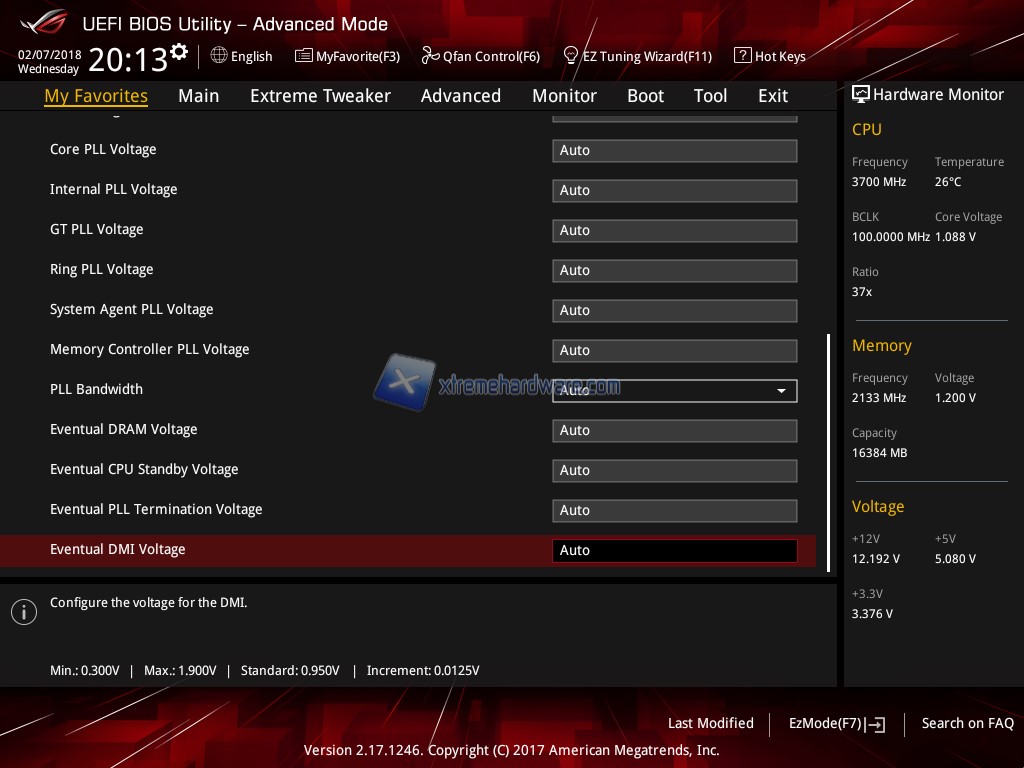Click the vertical scrollbar of settings list
This screenshot has height=768, width=1024.
coord(828,450)
